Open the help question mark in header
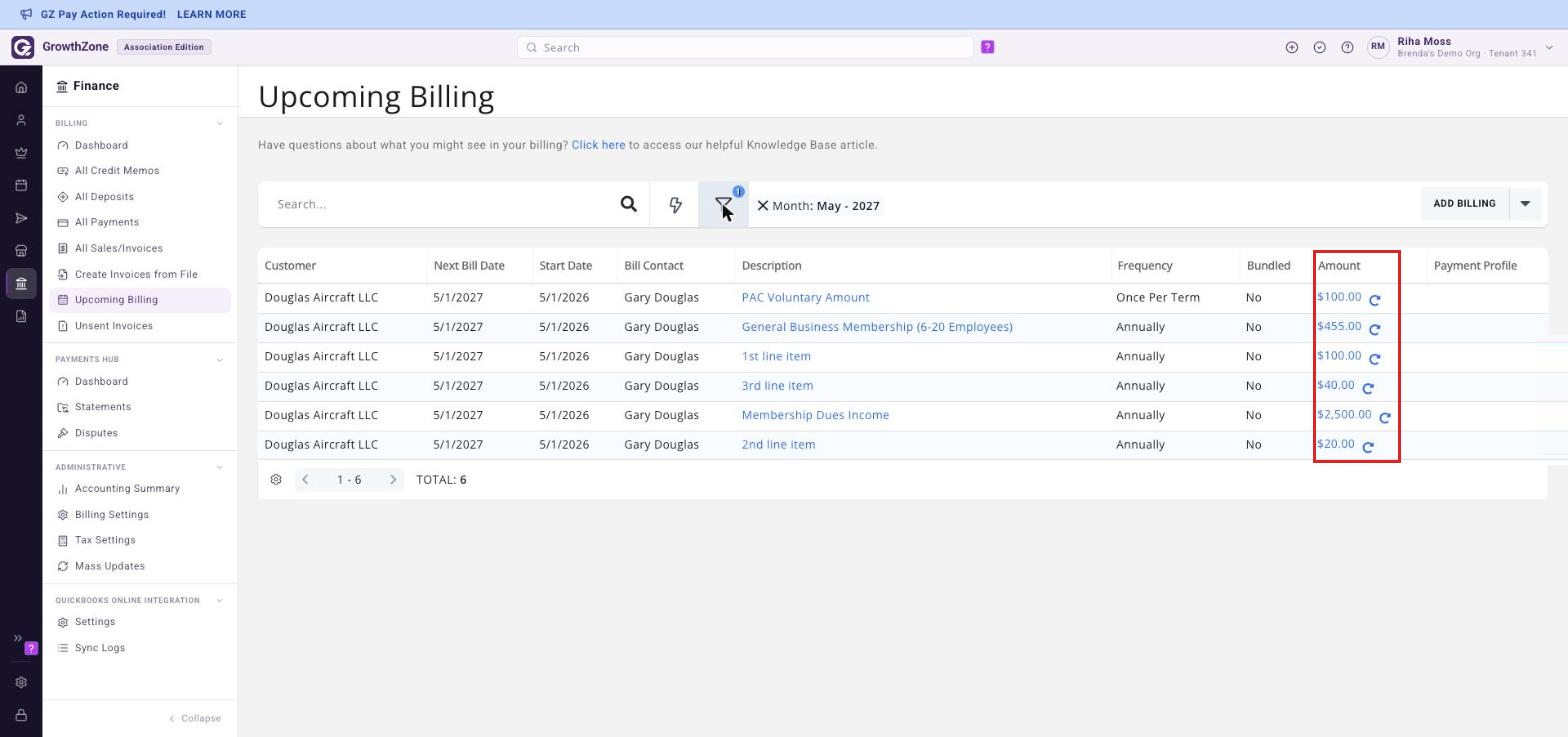The image size is (1568, 737). (1348, 47)
